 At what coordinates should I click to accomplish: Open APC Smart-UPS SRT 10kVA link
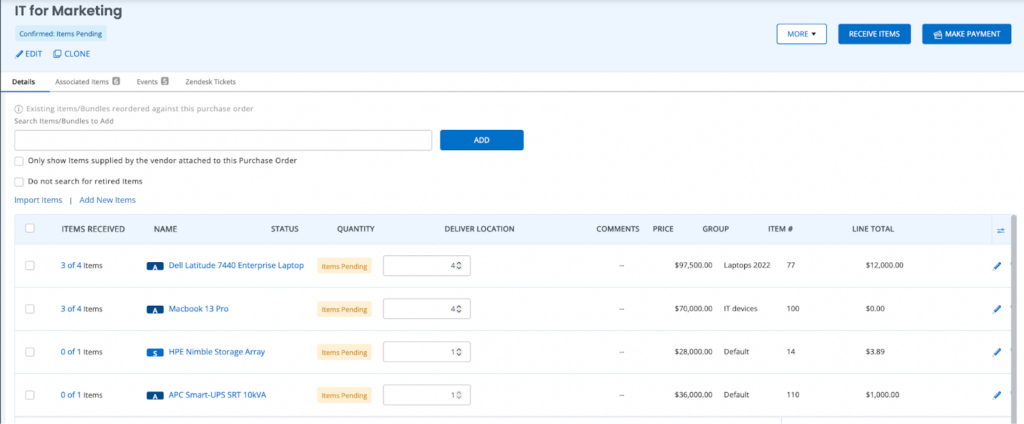click(217, 395)
